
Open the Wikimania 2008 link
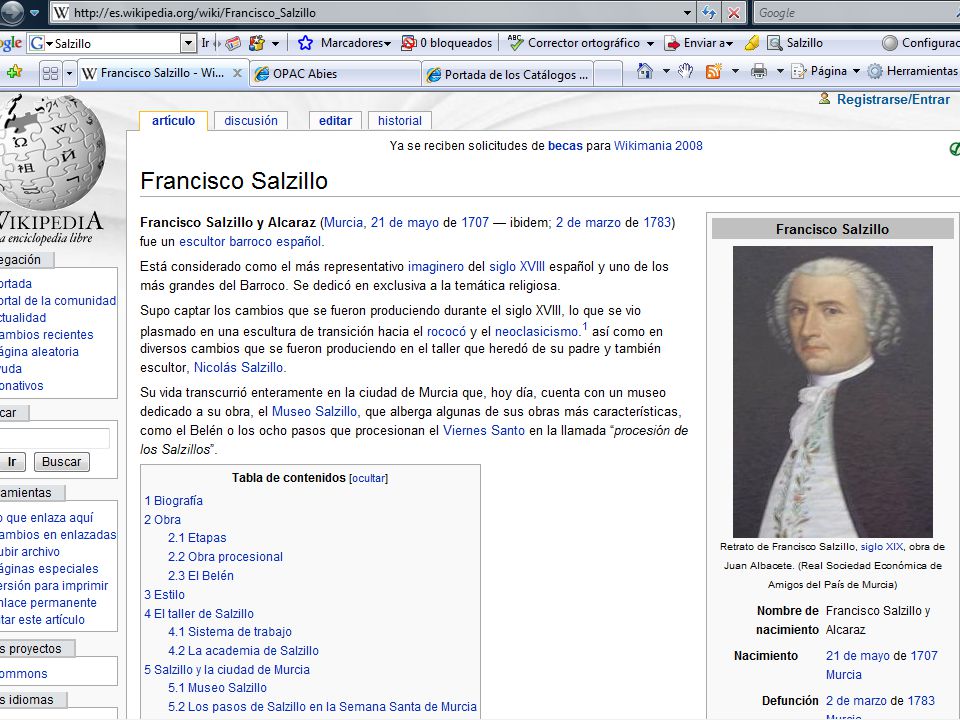pos(658,146)
